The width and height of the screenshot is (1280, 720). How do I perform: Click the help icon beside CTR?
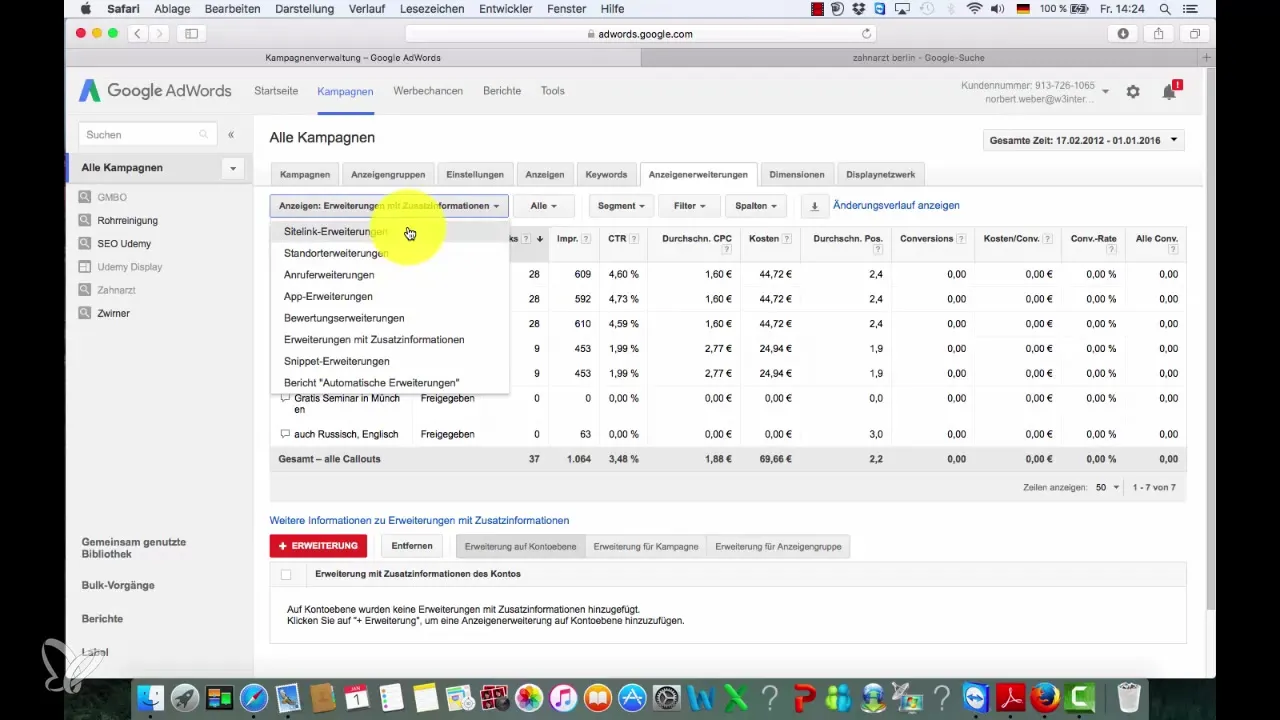click(x=634, y=239)
